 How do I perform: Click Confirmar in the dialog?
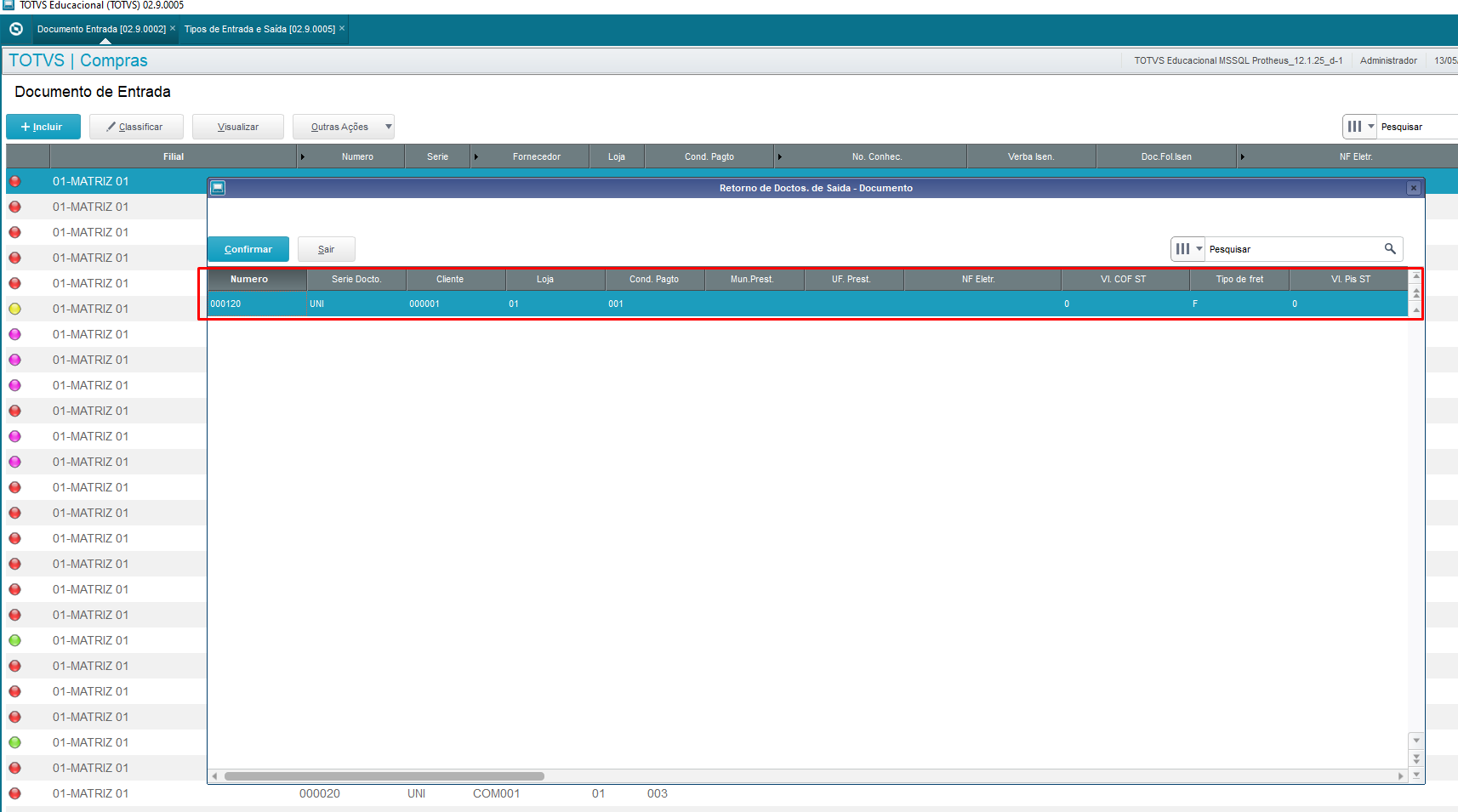248,249
